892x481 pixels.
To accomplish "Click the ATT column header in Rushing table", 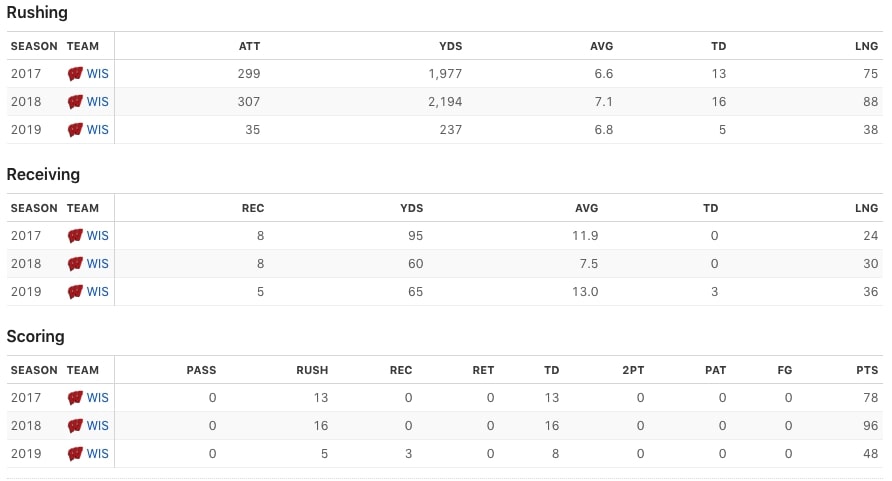I will [249, 46].
